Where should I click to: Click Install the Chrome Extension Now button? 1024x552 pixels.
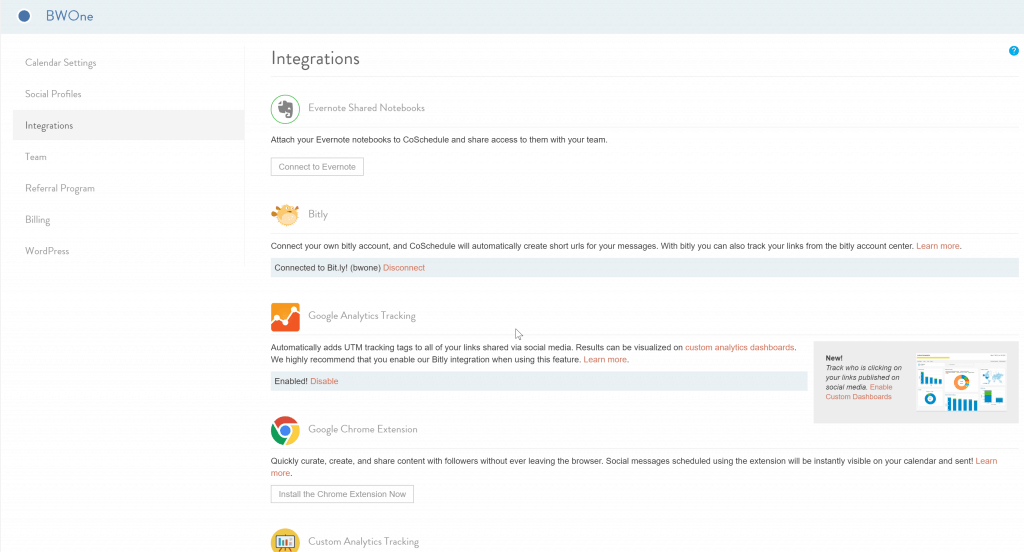click(x=342, y=494)
